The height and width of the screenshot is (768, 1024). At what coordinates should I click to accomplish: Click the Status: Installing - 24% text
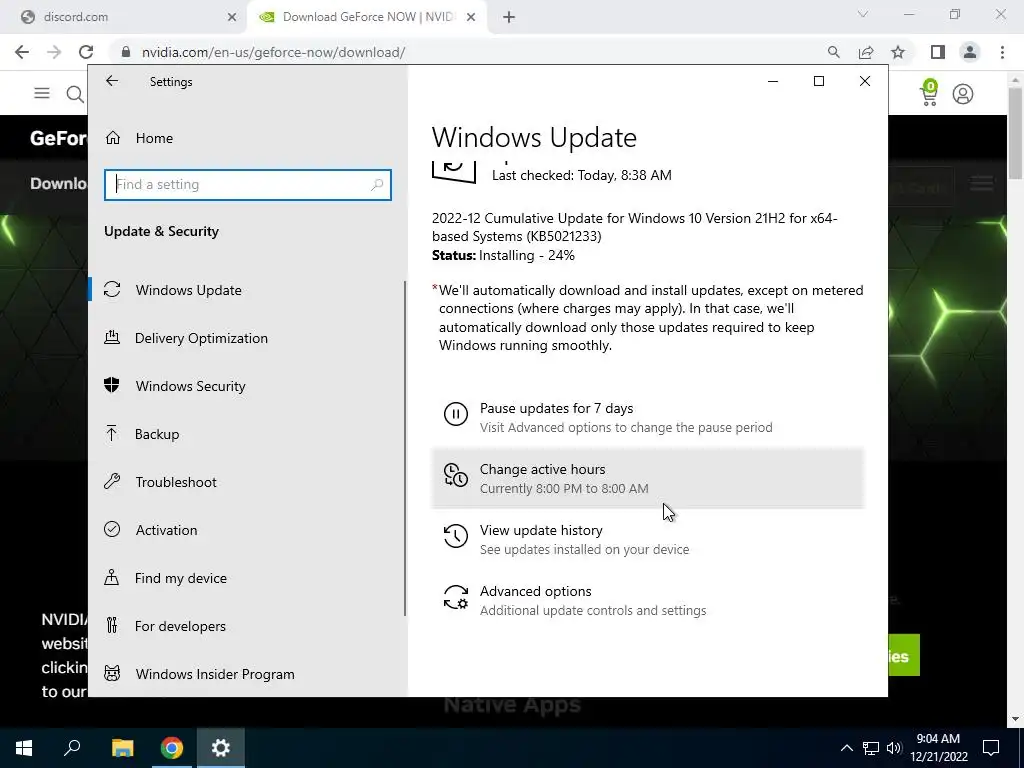coord(503,255)
